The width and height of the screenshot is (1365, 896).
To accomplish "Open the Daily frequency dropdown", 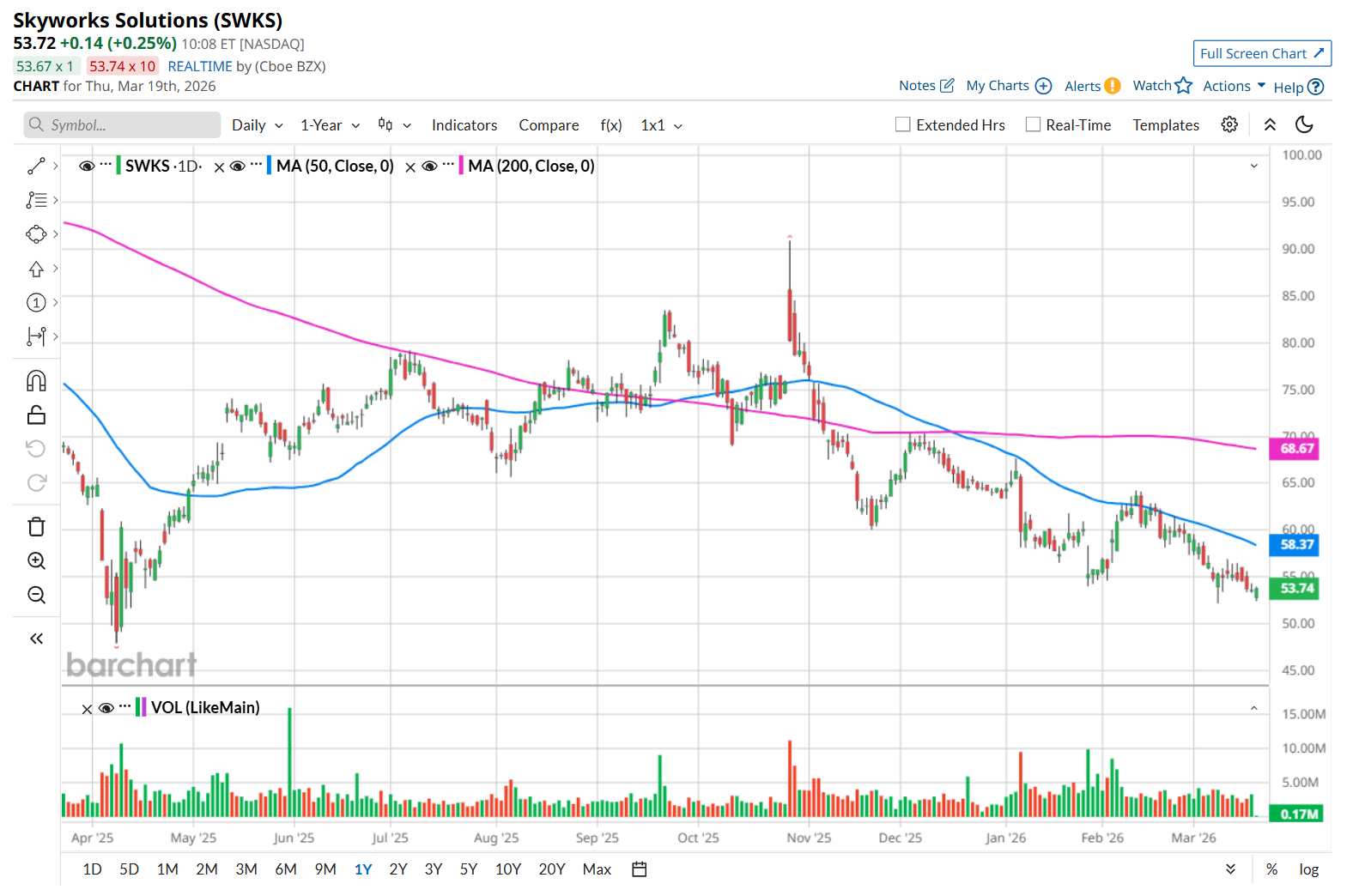I will coord(258,125).
